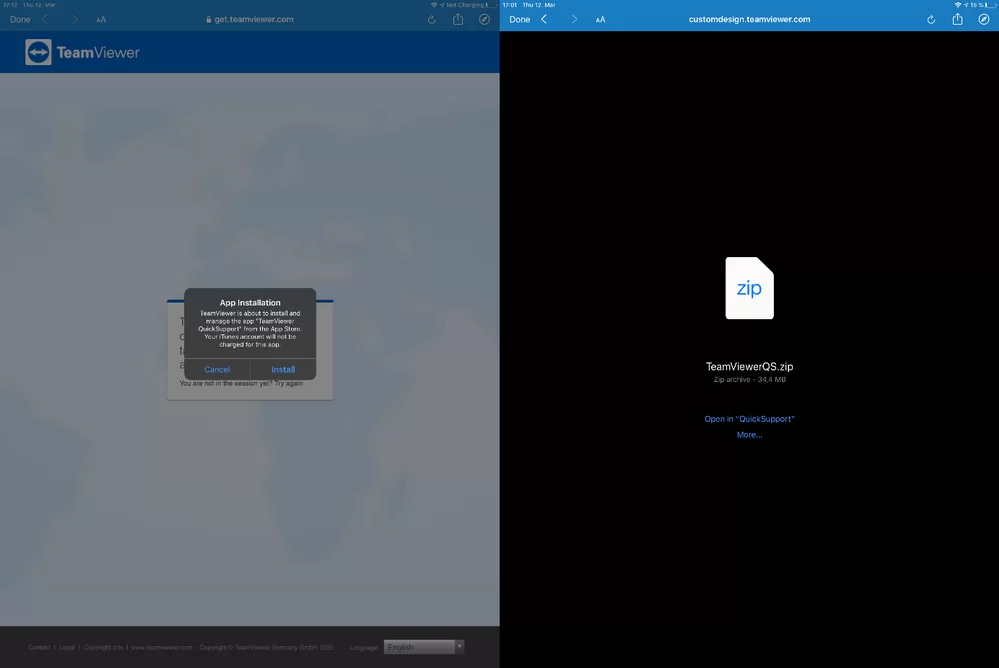Screen dimensions: 999x668
Task: Tap the Share icon on the customdesign.teamviewer.com toolbar
Action: [957, 18]
